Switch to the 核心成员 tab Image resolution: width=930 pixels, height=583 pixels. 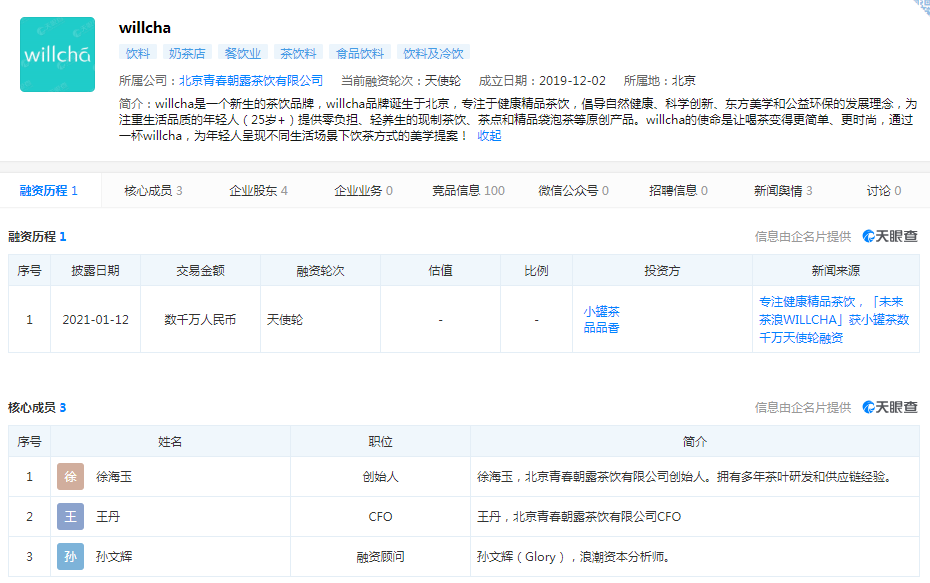[x=153, y=190]
